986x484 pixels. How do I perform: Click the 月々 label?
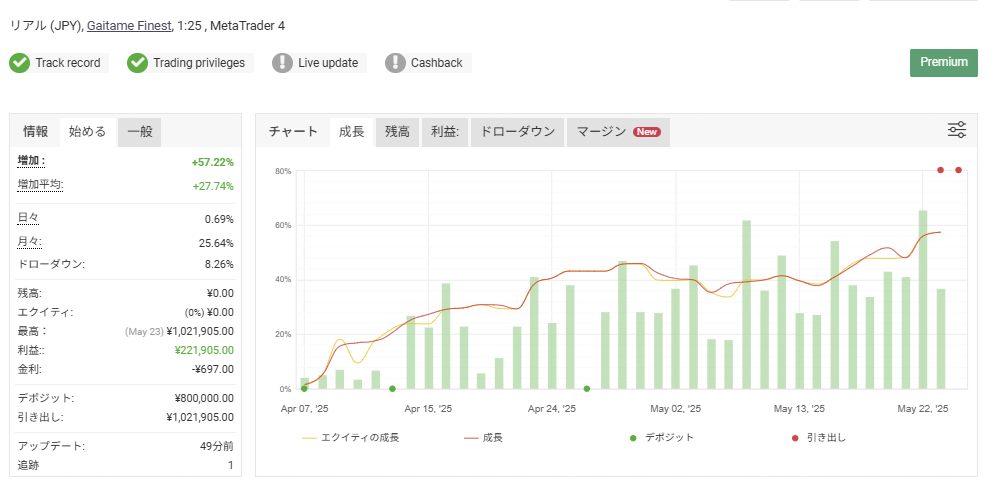[30, 242]
